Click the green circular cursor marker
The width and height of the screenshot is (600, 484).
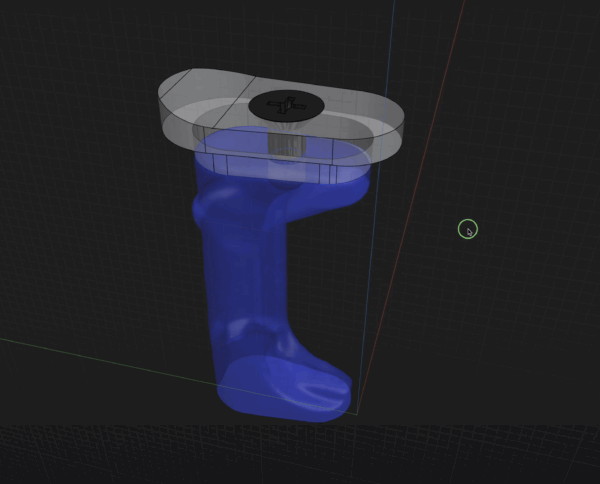(x=468, y=230)
